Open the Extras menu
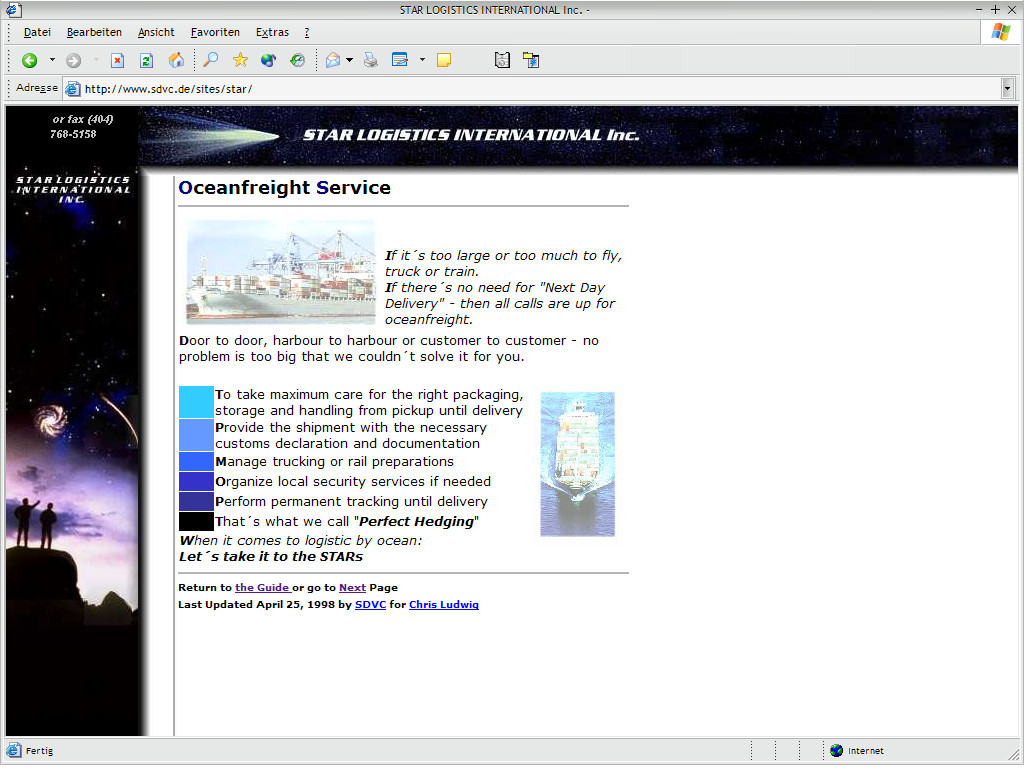 [x=272, y=32]
